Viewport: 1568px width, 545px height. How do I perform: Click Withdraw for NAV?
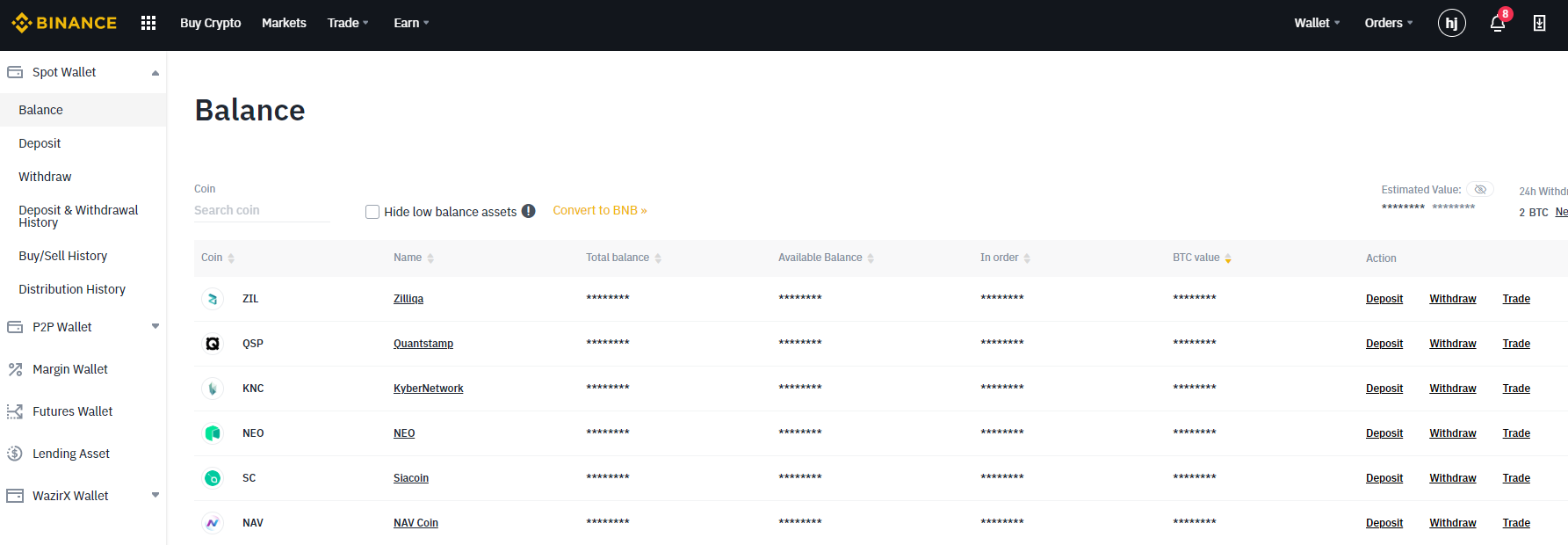(1453, 523)
